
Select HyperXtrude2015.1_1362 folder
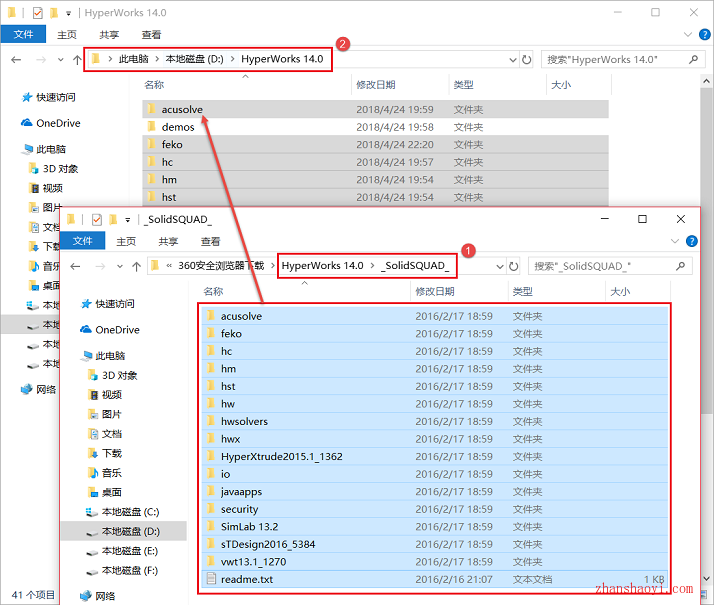pyautogui.click(x=435, y=456)
